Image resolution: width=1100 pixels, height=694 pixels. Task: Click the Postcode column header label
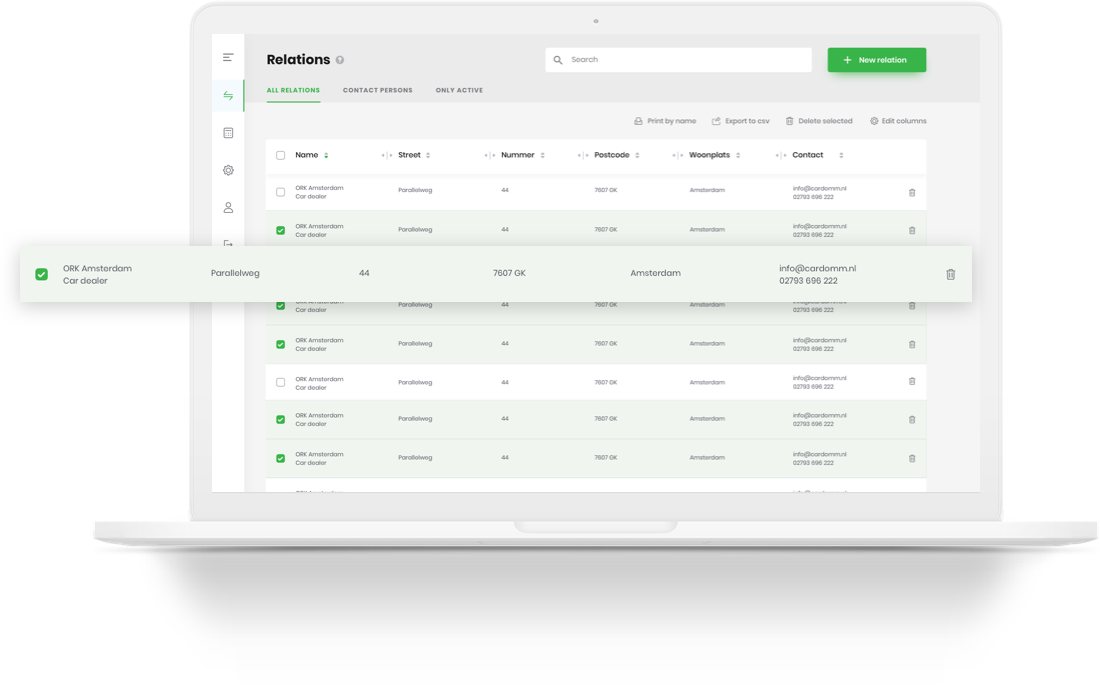point(612,155)
